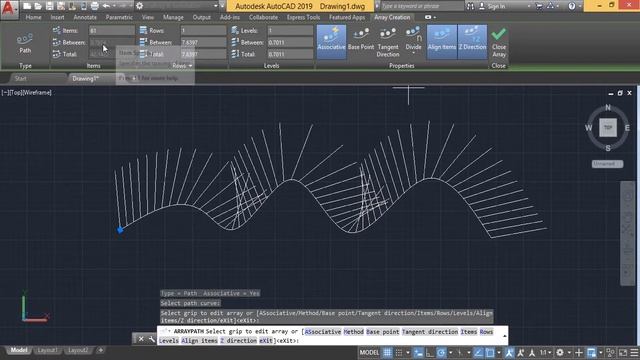This screenshot has height=360, width=640.
Task: Click the Plot printer icon
Action: tap(94, 6)
